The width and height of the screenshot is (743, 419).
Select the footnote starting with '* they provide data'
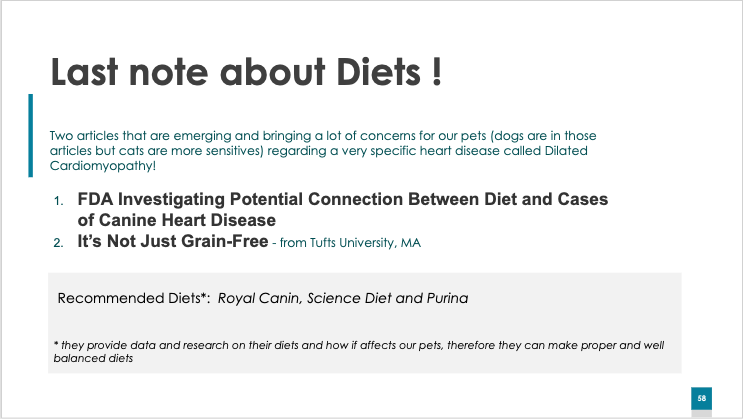click(359, 351)
